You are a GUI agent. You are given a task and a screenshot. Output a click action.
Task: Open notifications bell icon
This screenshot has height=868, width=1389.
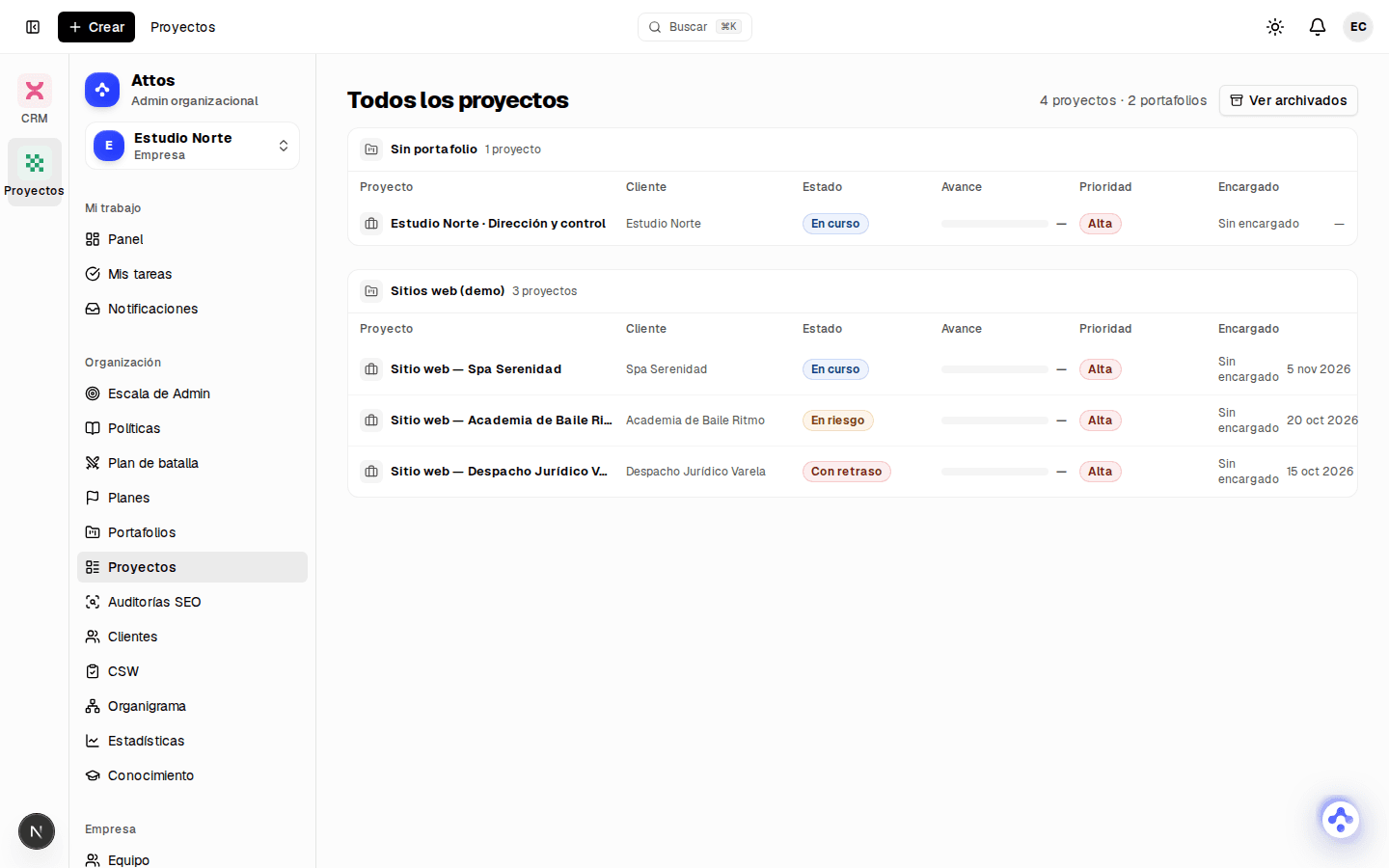pyautogui.click(x=1318, y=27)
